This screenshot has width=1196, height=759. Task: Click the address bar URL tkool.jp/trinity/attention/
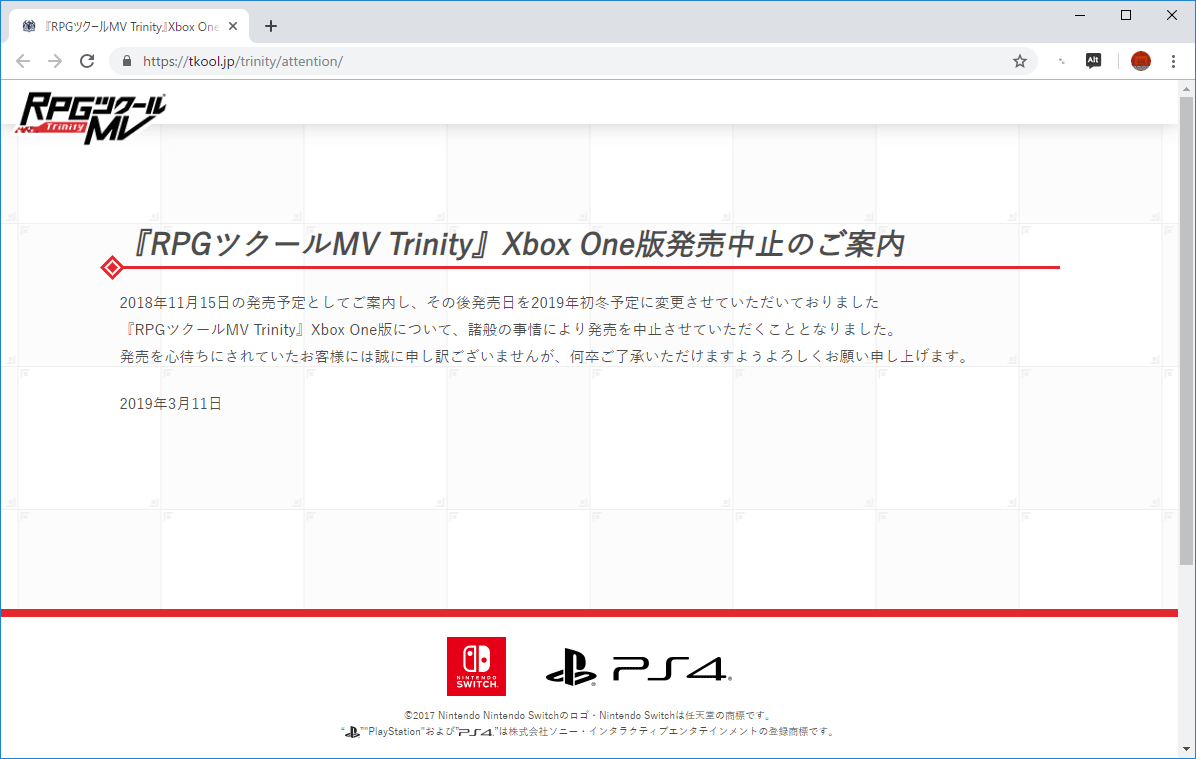pyautogui.click(x=243, y=61)
